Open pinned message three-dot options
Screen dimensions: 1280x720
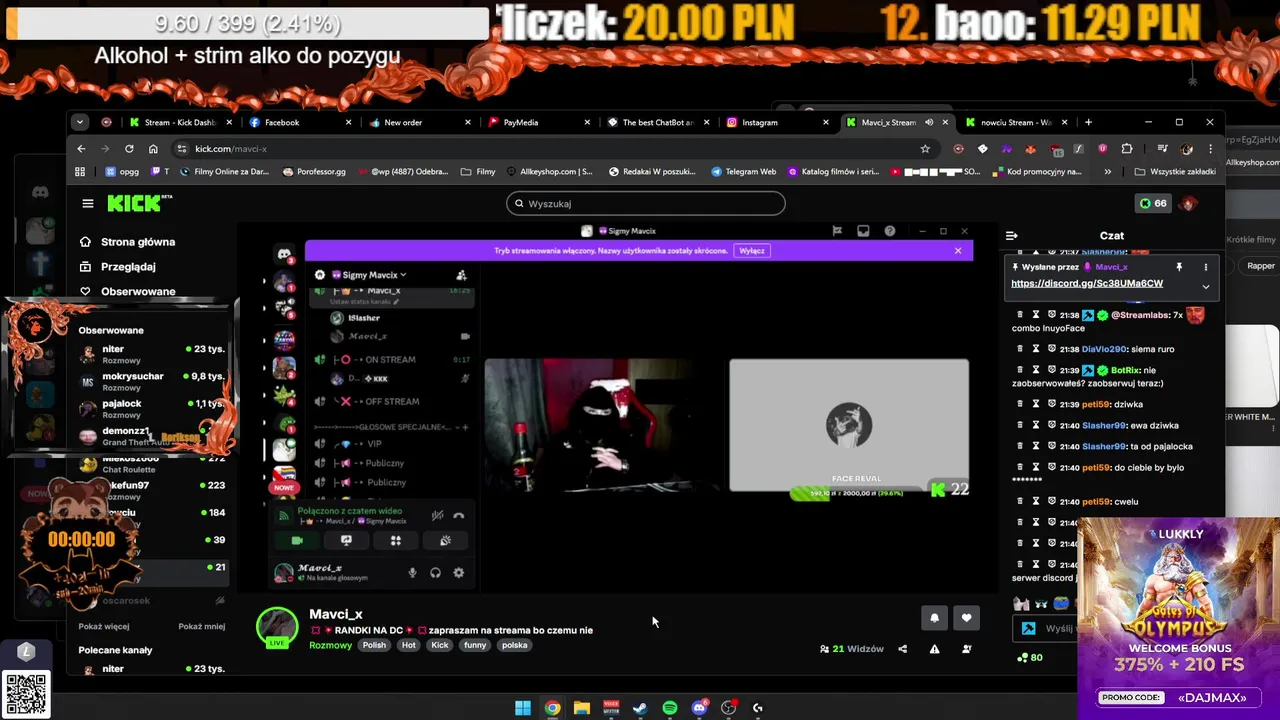click(1206, 267)
